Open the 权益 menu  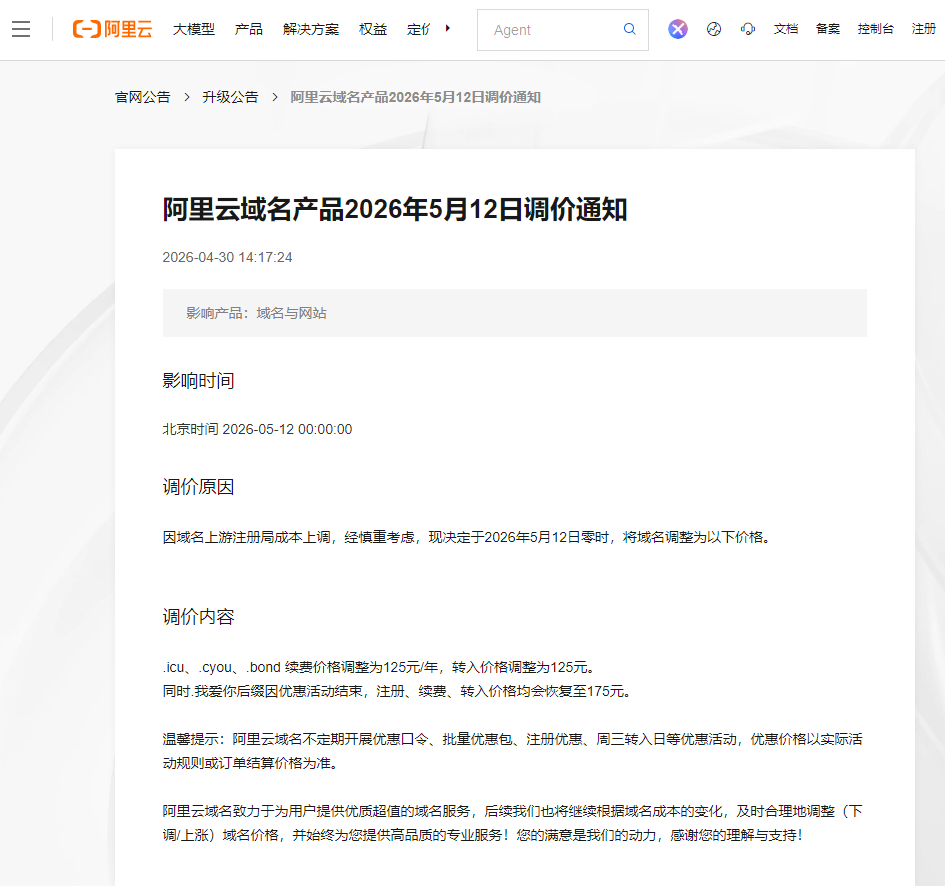tap(372, 29)
